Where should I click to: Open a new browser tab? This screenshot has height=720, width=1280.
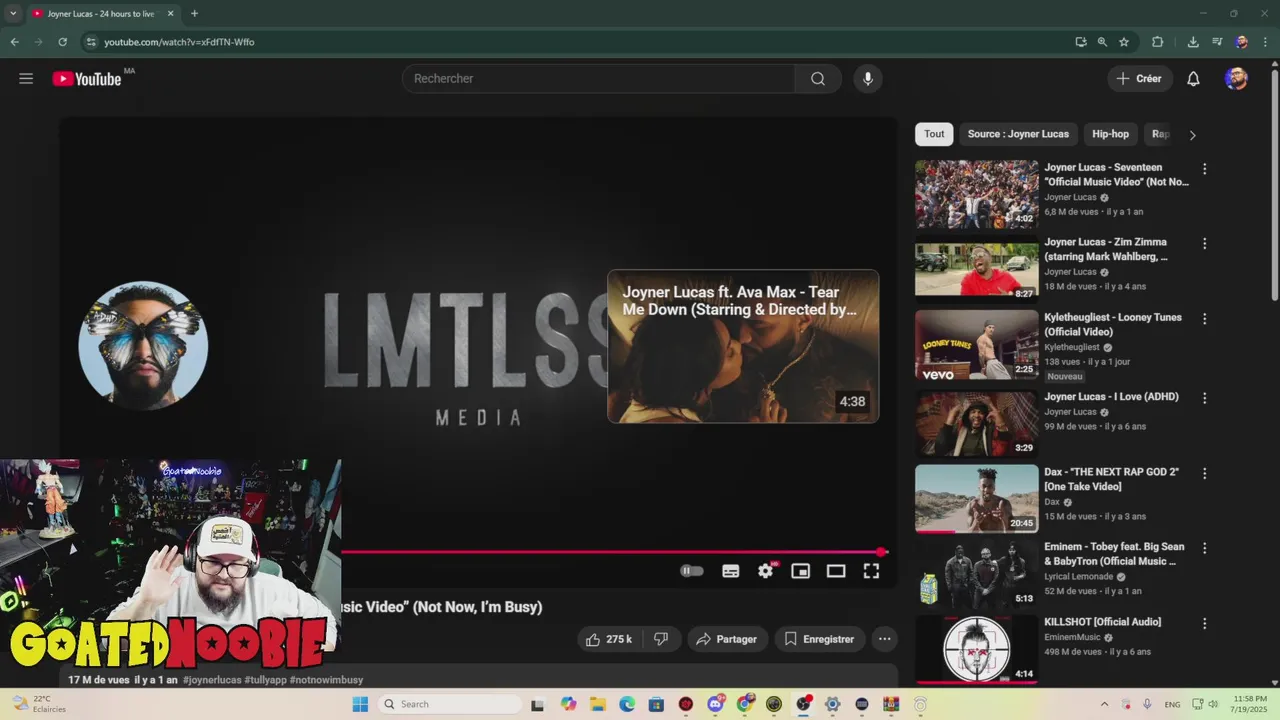(194, 14)
